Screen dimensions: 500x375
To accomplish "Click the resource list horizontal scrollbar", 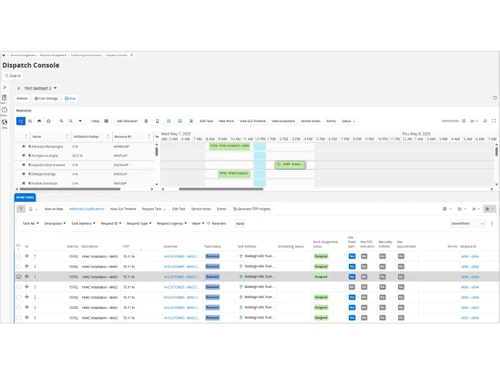I will click(69, 189).
